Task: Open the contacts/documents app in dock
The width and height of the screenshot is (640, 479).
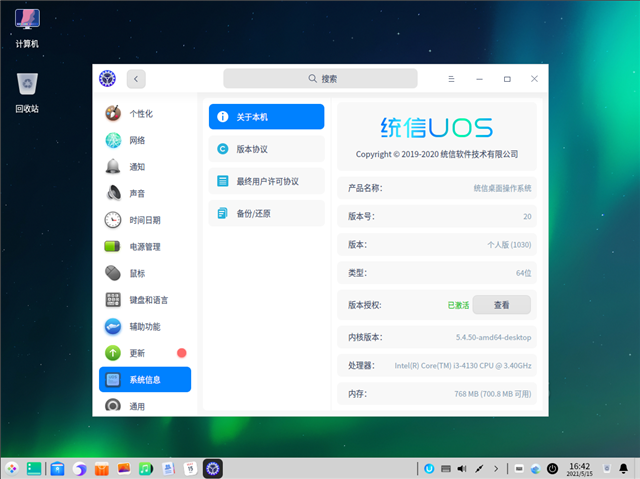Action: pyautogui.click(x=168, y=469)
